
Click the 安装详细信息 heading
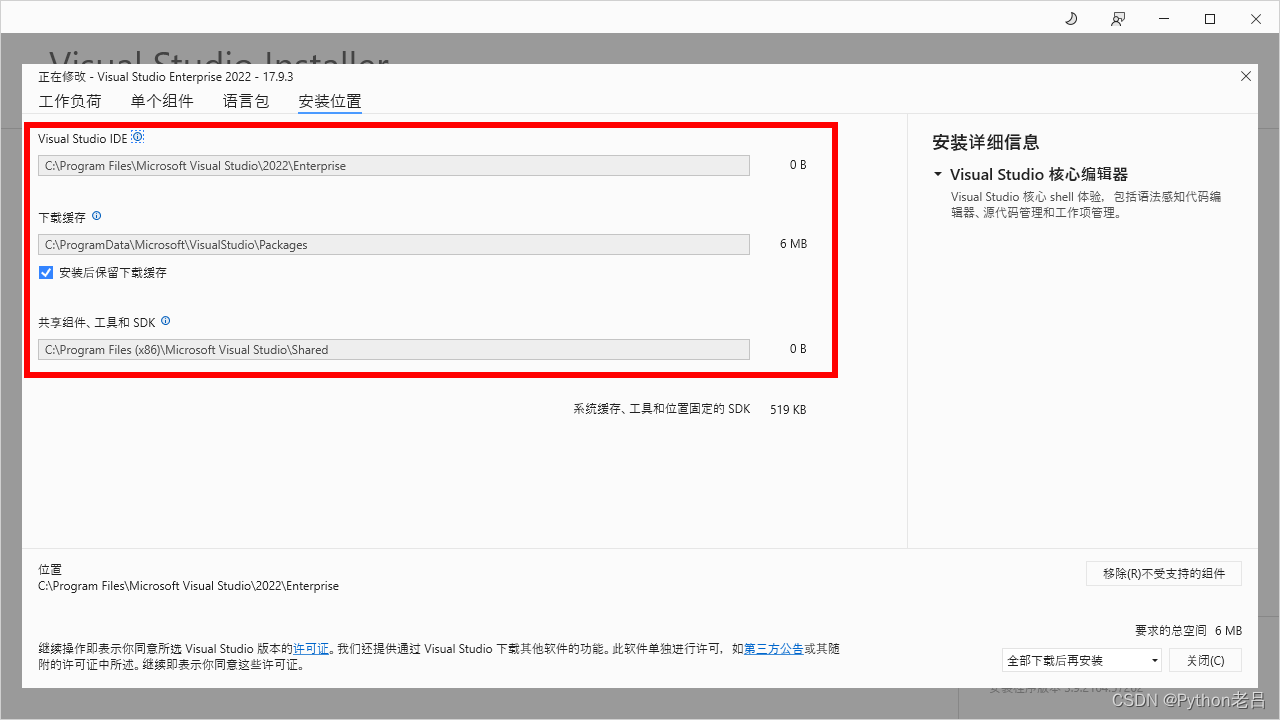pyautogui.click(x=986, y=142)
